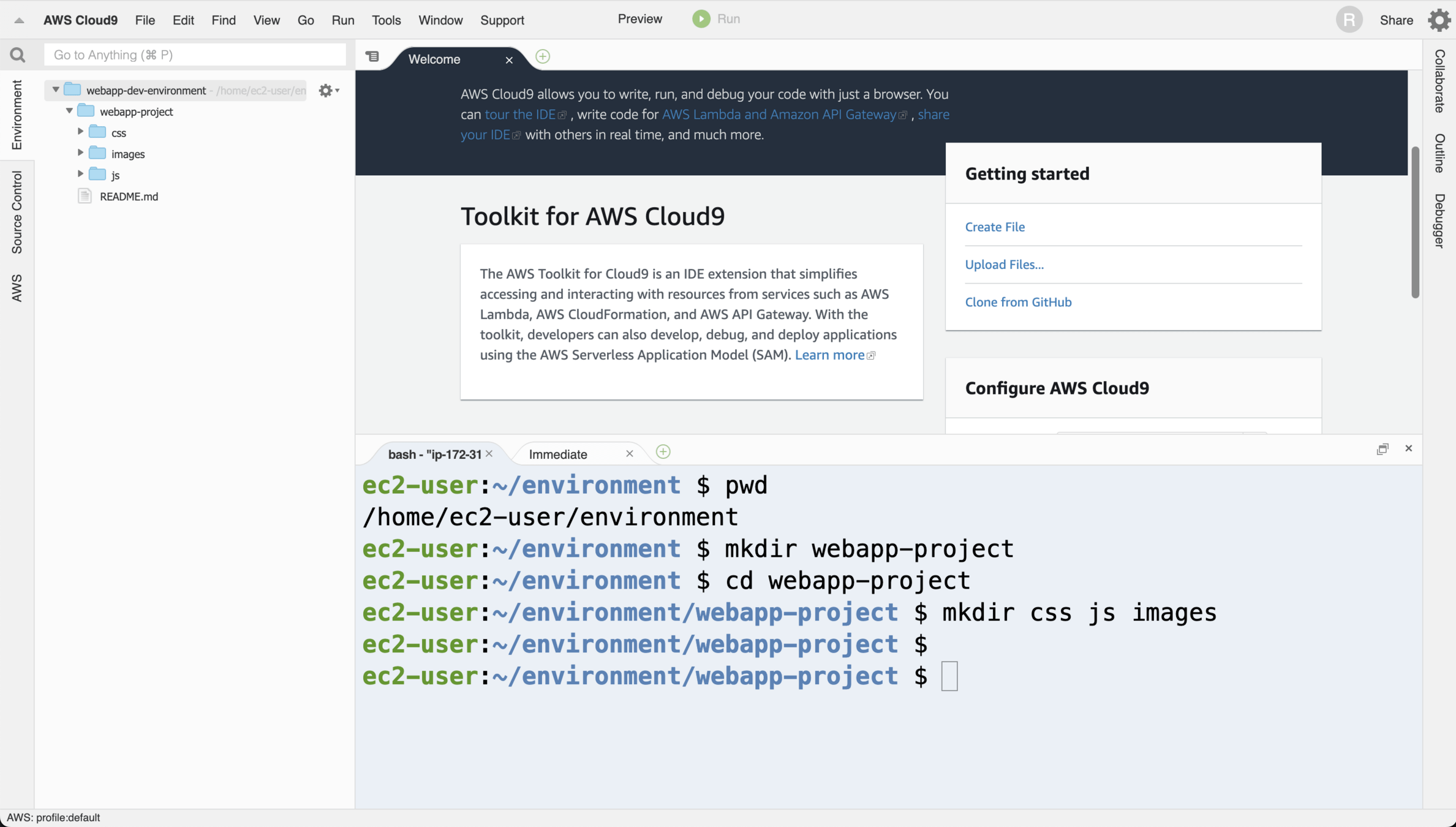This screenshot has height=827, width=1456.
Task: Click the Share button
Action: pyautogui.click(x=1396, y=20)
